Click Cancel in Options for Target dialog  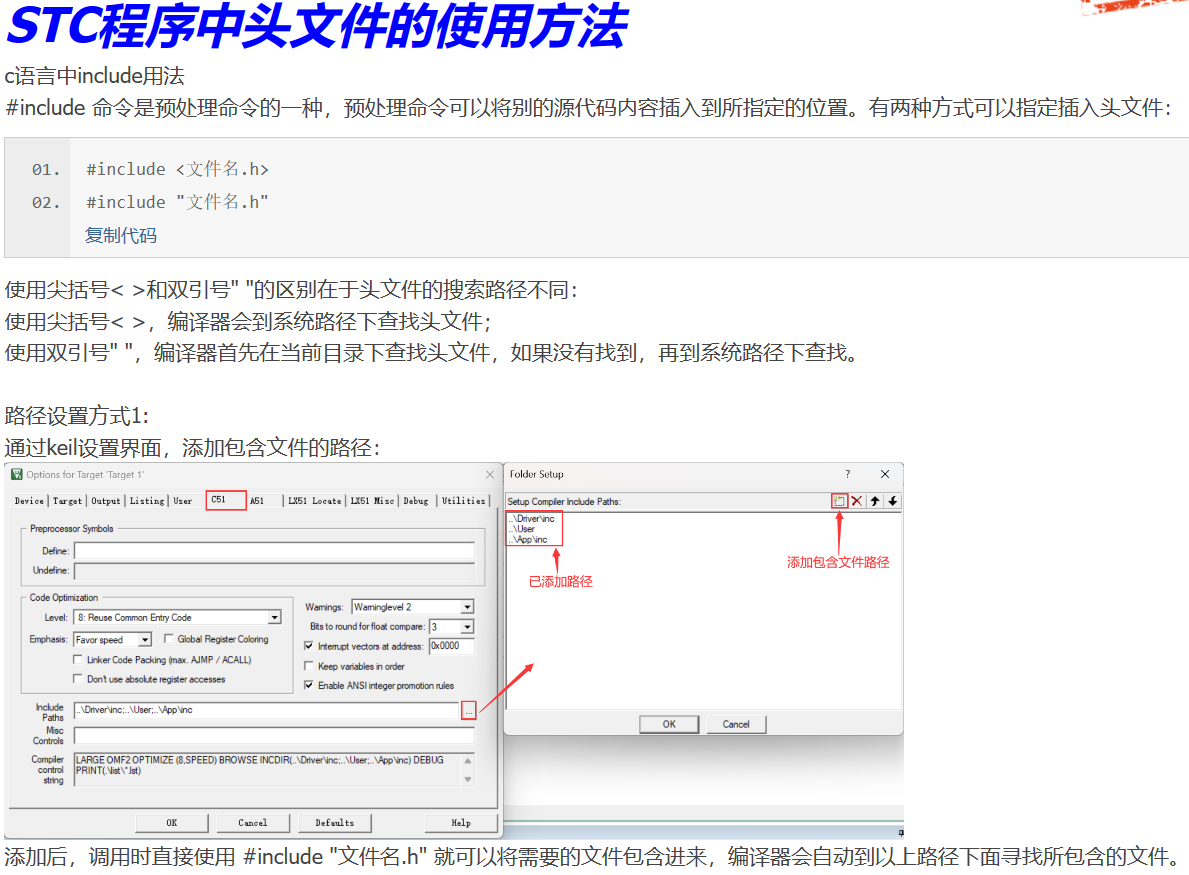click(253, 823)
